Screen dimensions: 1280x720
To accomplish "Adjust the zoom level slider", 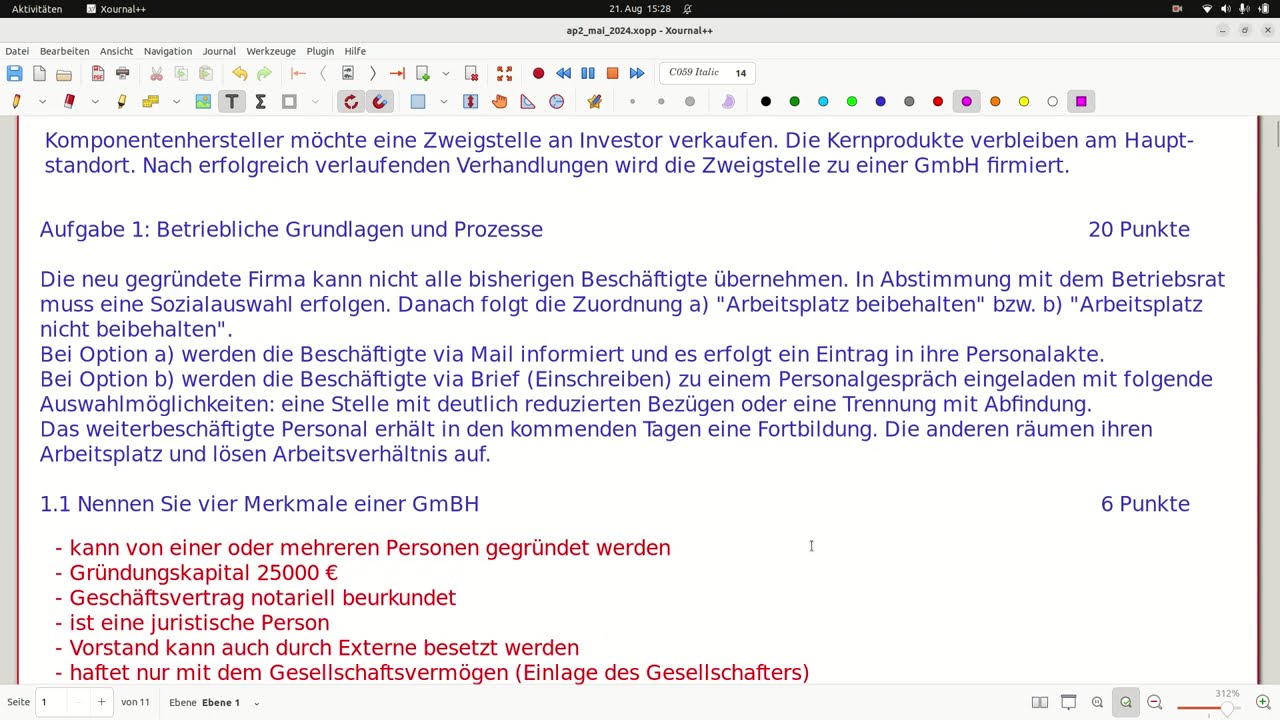I will tap(1211, 708).
